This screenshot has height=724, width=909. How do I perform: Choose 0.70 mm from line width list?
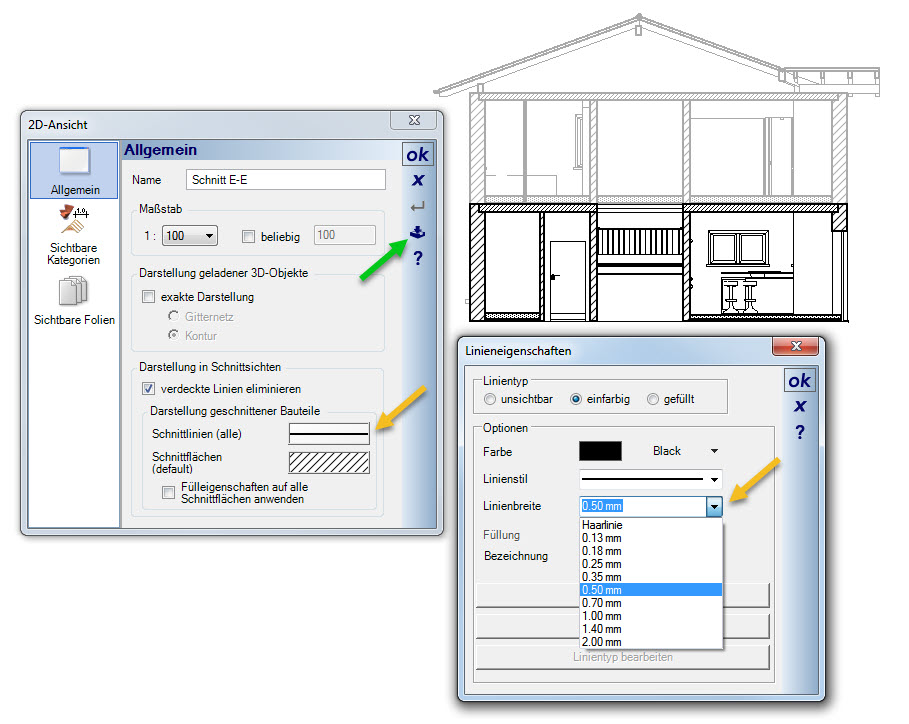coord(601,603)
